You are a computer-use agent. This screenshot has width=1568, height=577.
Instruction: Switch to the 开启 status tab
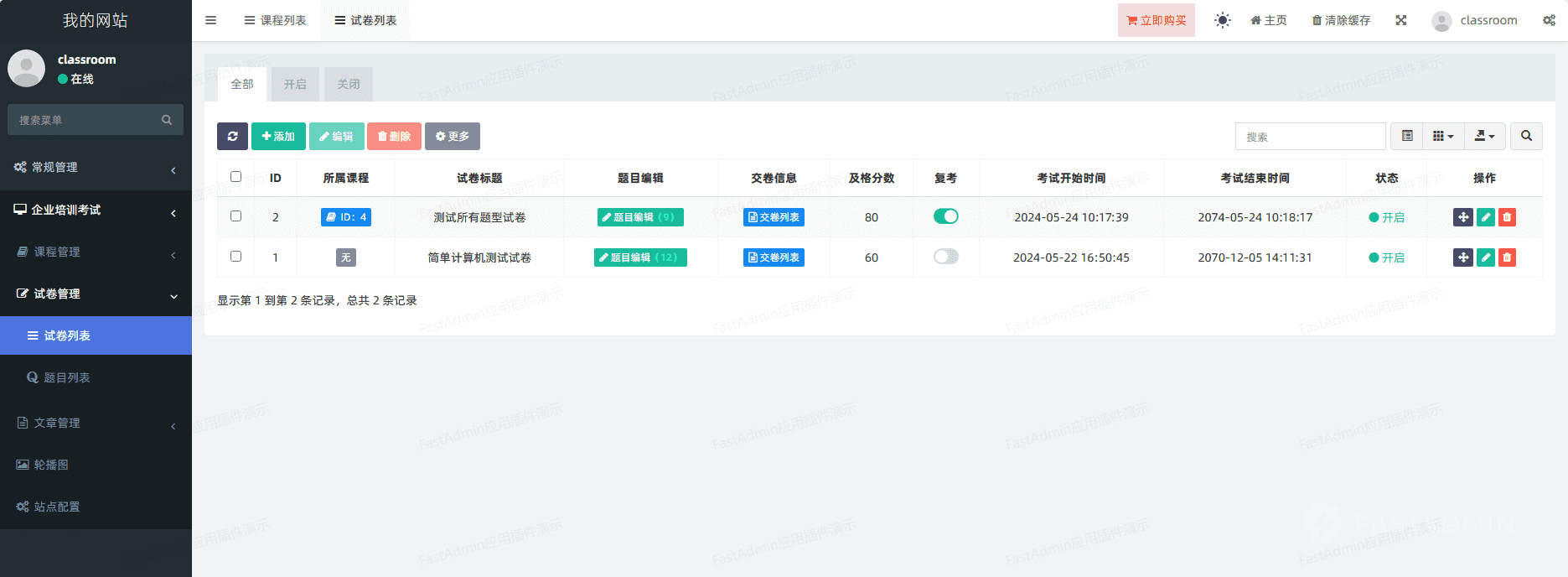[x=295, y=84]
